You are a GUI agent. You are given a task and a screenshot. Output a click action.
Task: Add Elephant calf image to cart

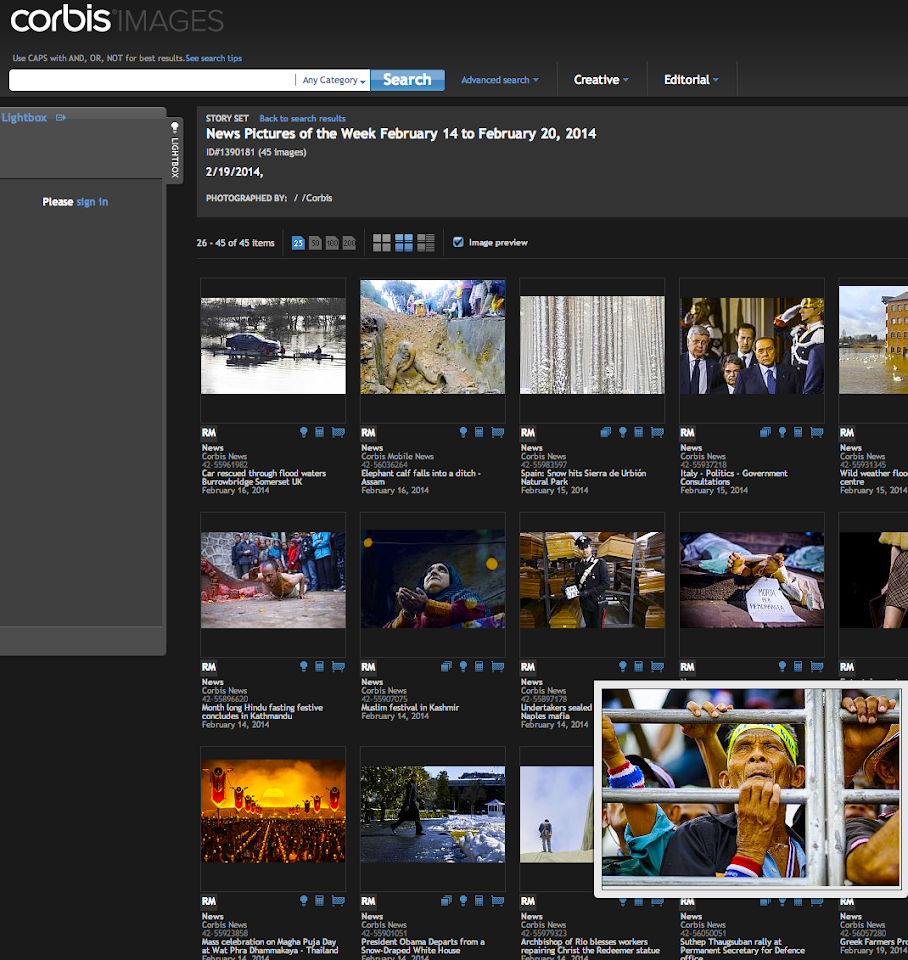pyautogui.click(x=498, y=432)
